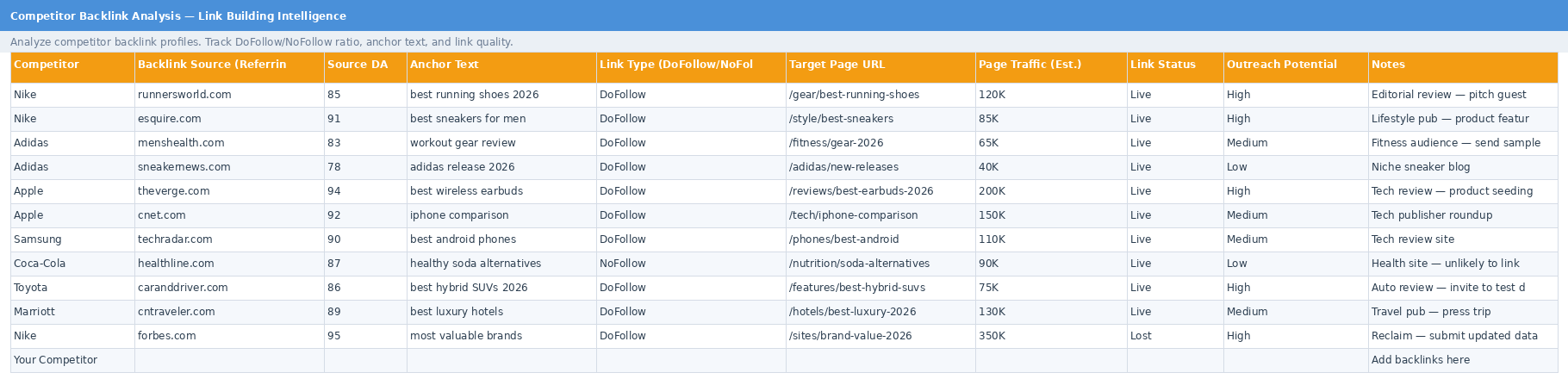
Task: Click the Notes column header
Action: pyautogui.click(x=1463, y=68)
